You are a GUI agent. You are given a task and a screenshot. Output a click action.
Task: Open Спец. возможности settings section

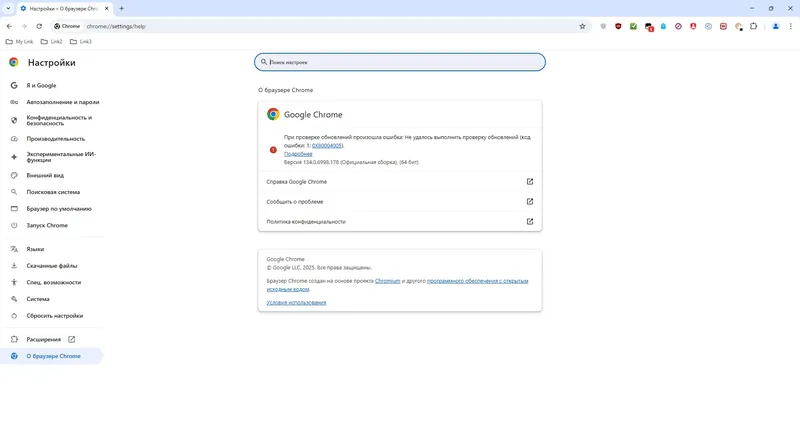[54, 283]
